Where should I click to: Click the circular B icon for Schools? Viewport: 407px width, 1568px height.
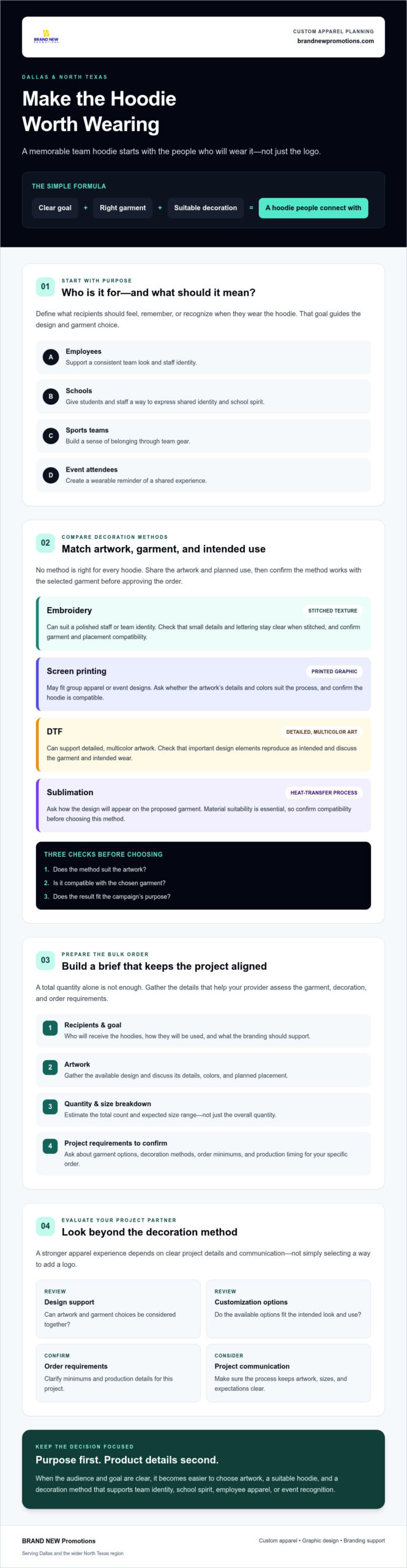click(51, 396)
